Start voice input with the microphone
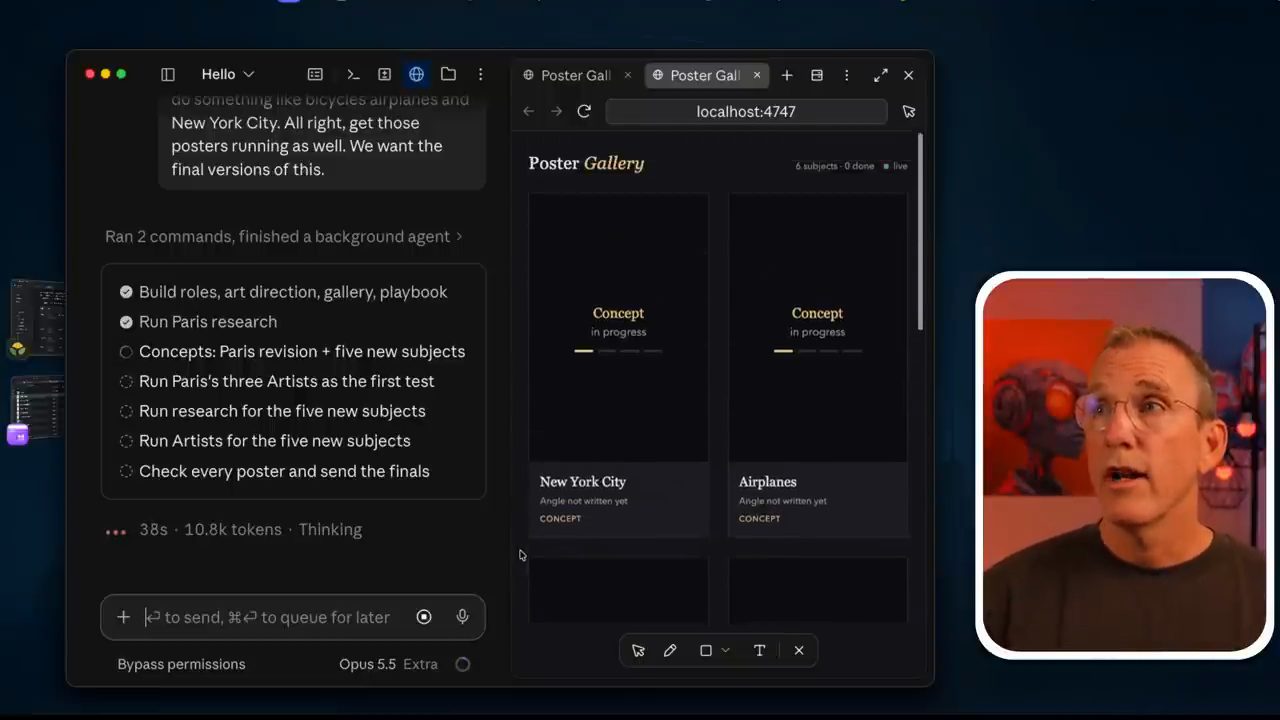1280x720 pixels. coord(462,617)
